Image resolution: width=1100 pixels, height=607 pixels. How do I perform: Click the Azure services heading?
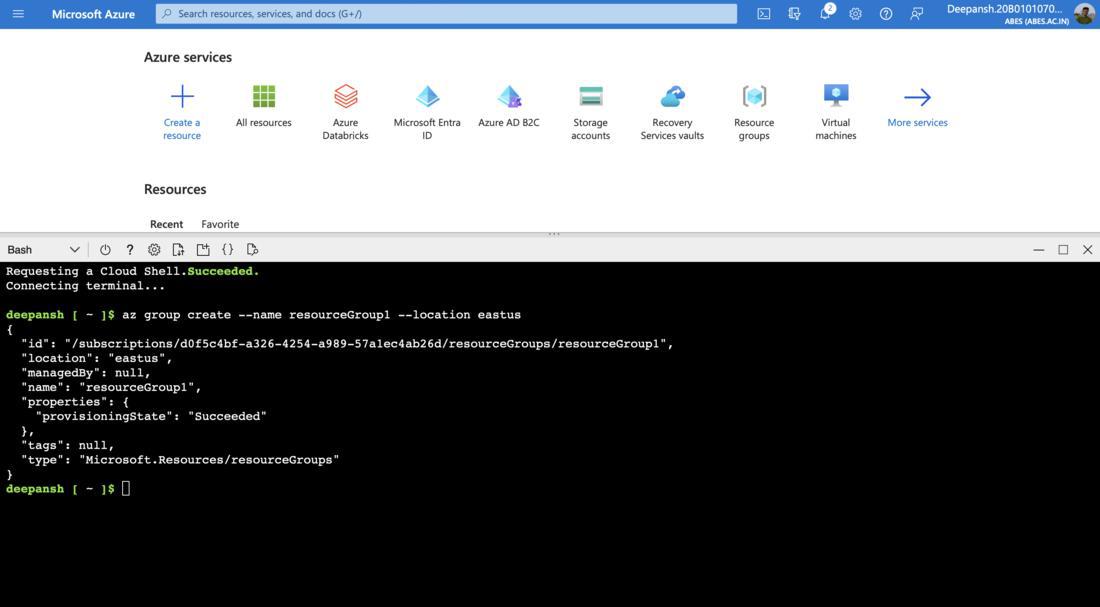click(x=188, y=58)
